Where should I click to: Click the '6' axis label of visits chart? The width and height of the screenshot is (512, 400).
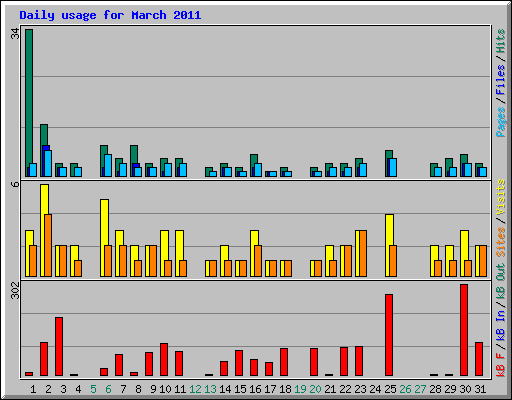(x=15, y=184)
